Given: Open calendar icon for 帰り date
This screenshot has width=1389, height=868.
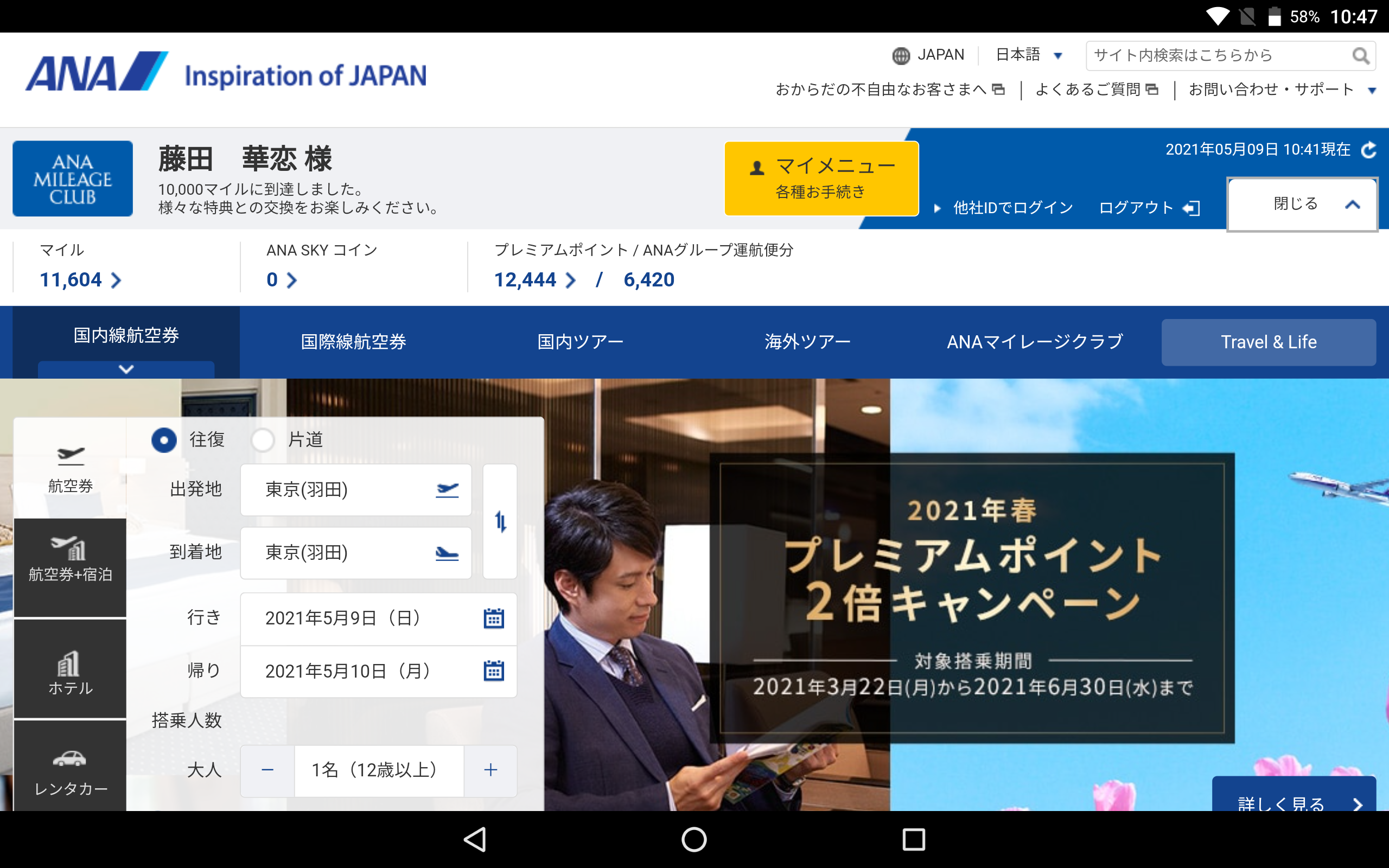Looking at the screenshot, I should (493, 671).
